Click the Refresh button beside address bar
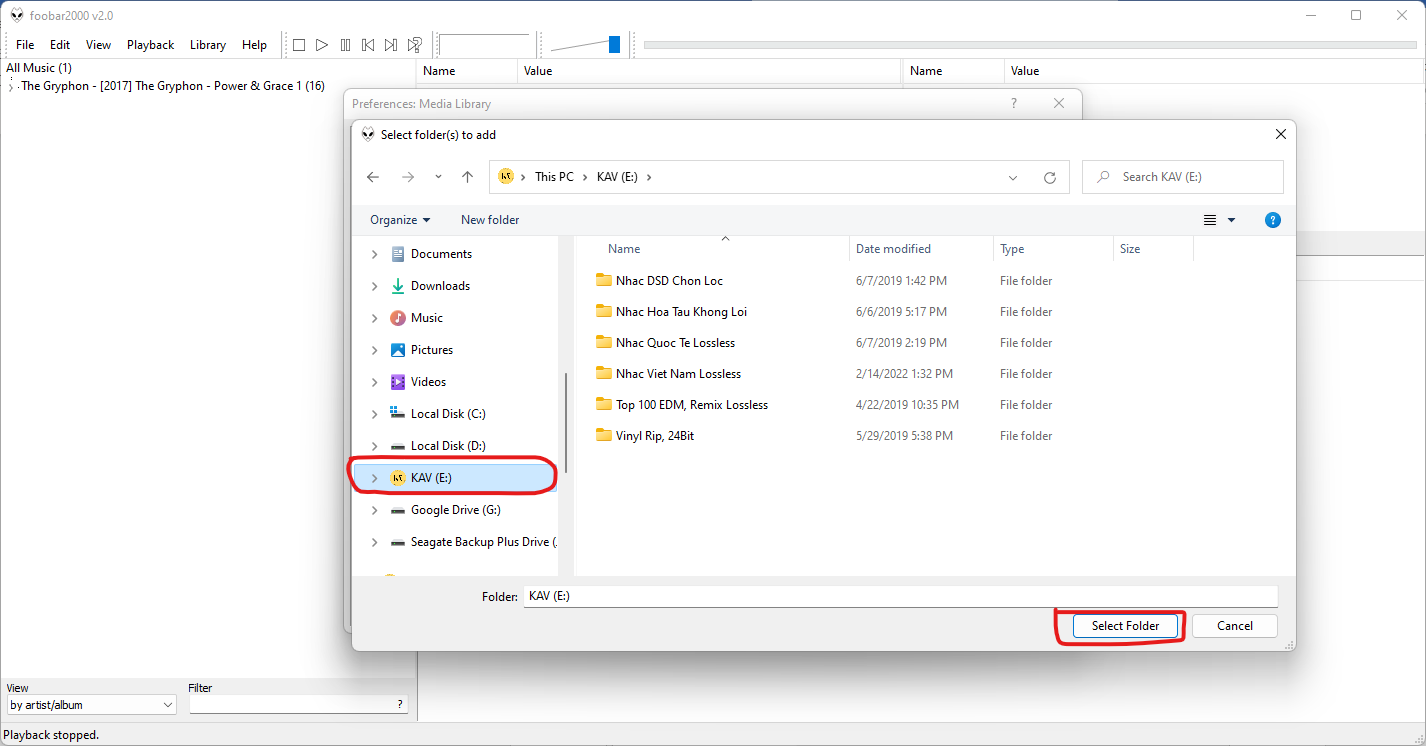The image size is (1426, 746). (1050, 177)
